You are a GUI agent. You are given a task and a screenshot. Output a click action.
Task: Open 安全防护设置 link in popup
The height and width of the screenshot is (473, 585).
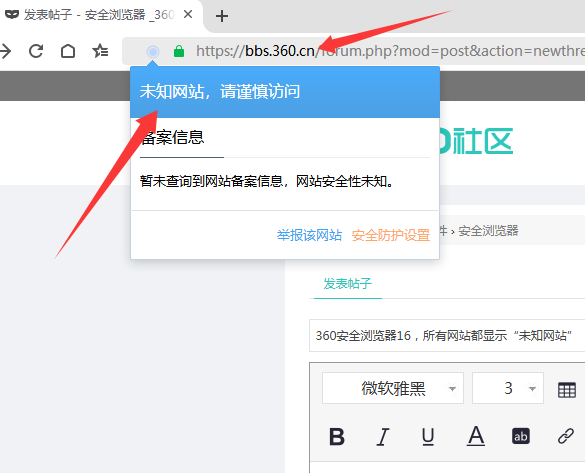(x=391, y=235)
